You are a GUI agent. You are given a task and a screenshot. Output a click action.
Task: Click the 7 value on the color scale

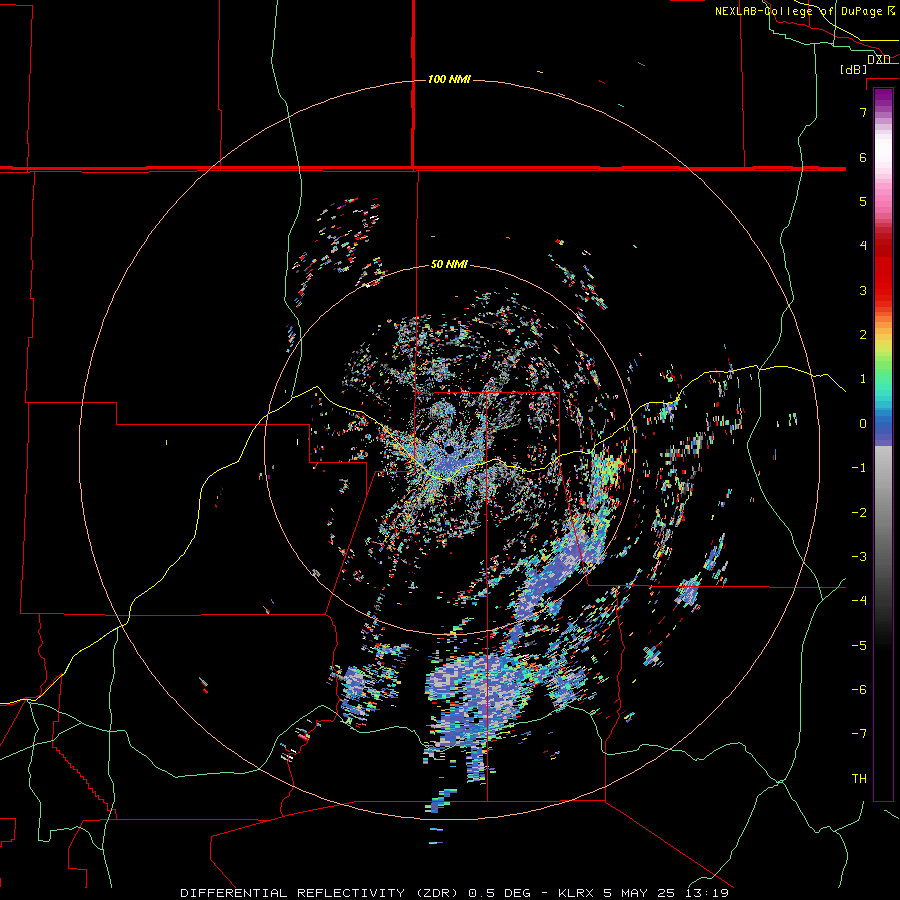[863, 112]
